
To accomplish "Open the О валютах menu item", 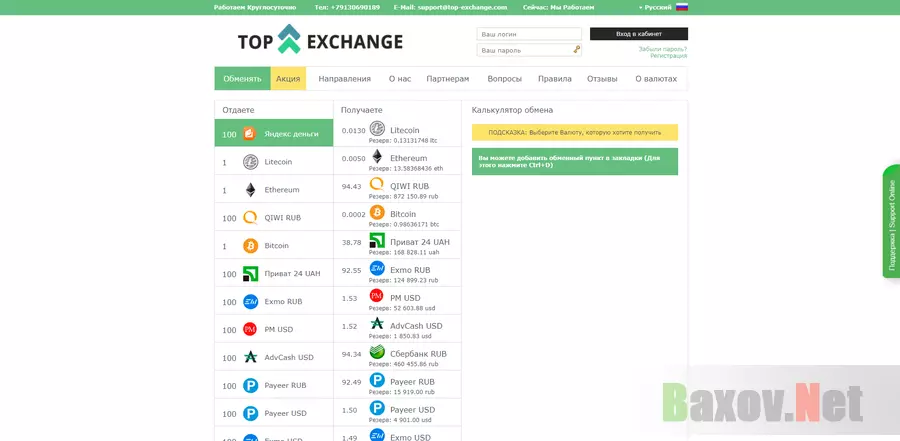I will [656, 79].
